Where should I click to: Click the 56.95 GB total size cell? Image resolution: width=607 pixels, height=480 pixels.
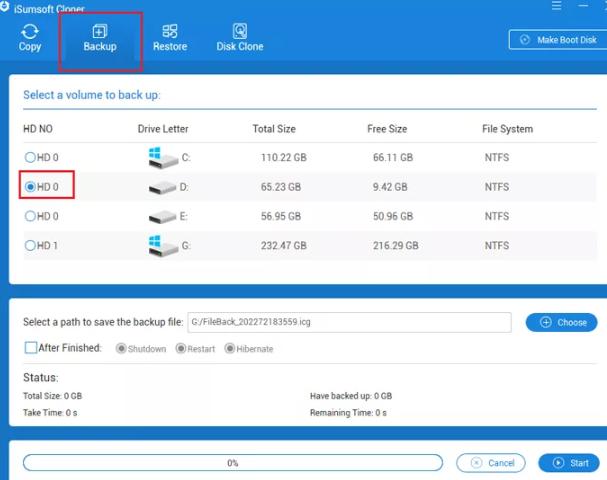(281, 216)
